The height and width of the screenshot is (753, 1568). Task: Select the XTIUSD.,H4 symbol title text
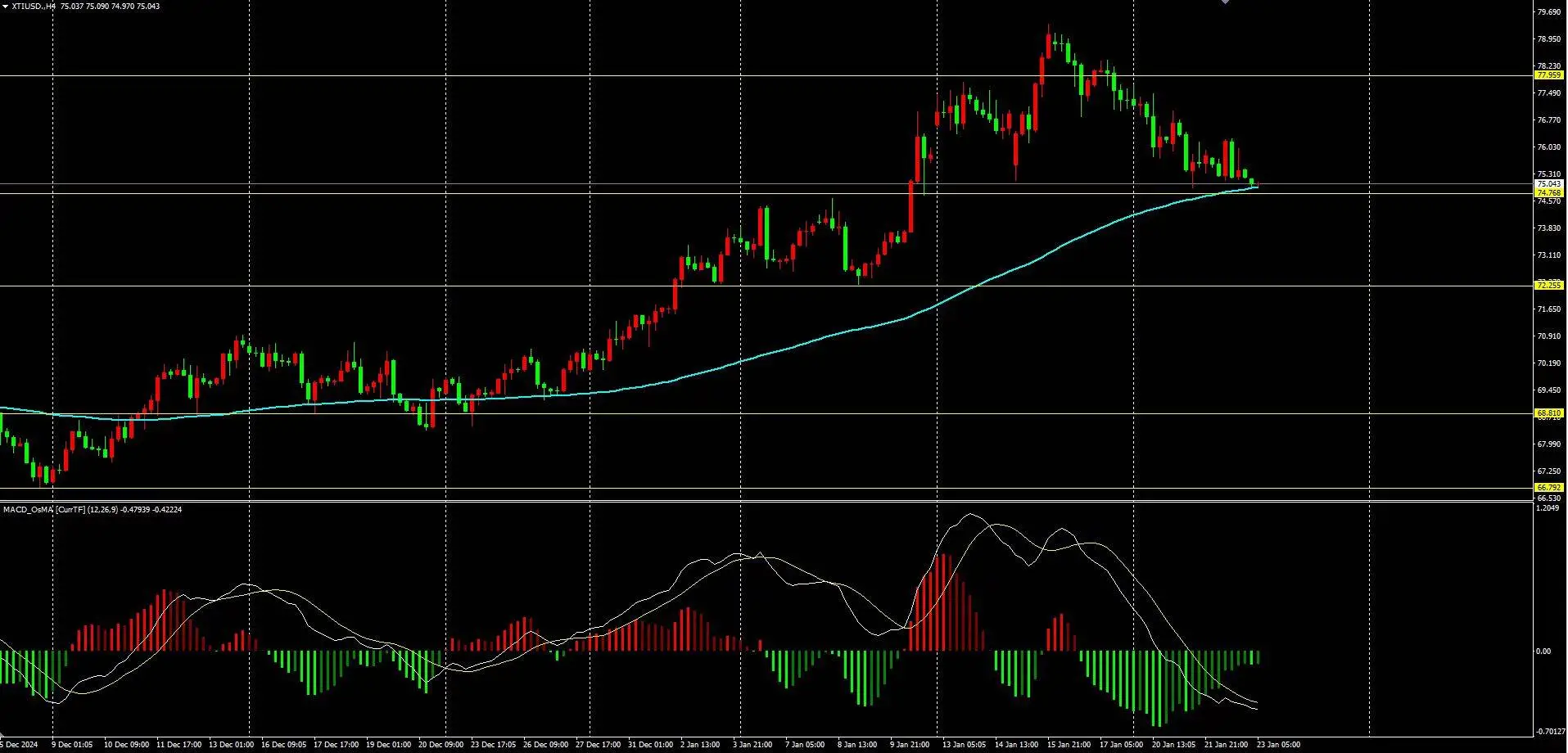click(x=34, y=6)
